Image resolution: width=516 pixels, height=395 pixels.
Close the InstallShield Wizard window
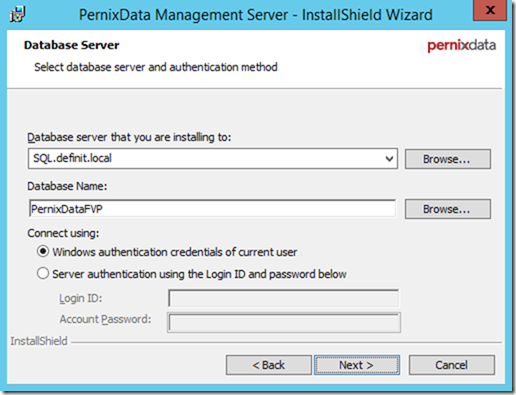coord(490,10)
